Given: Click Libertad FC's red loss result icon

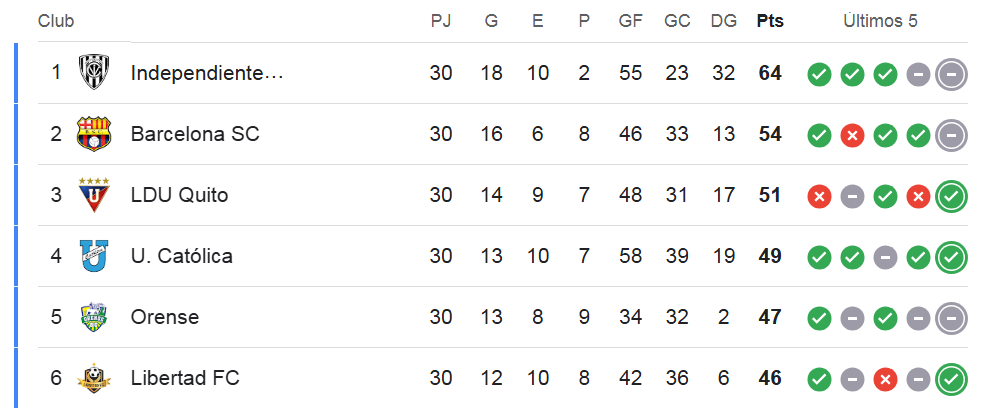Looking at the screenshot, I should [x=885, y=378].
